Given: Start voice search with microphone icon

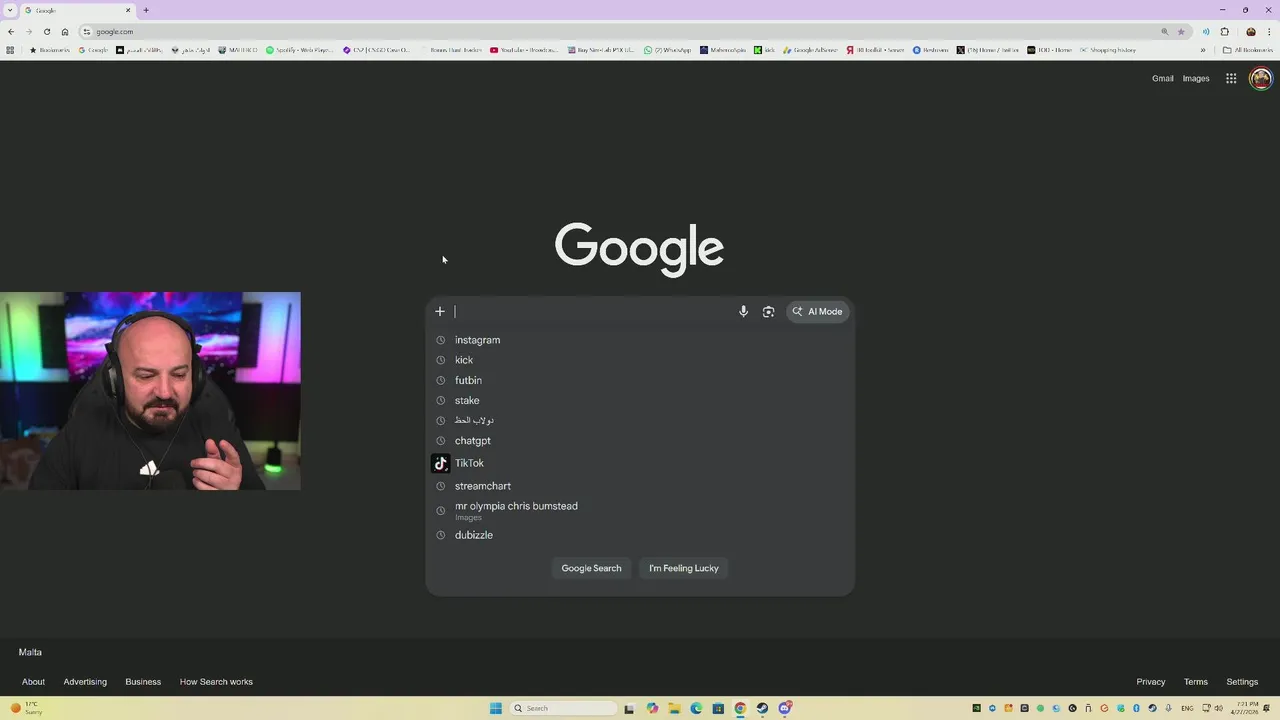Looking at the screenshot, I should point(743,311).
